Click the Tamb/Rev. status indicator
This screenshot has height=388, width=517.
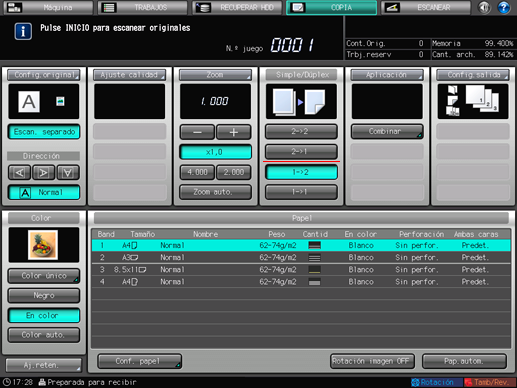[x=490, y=382]
